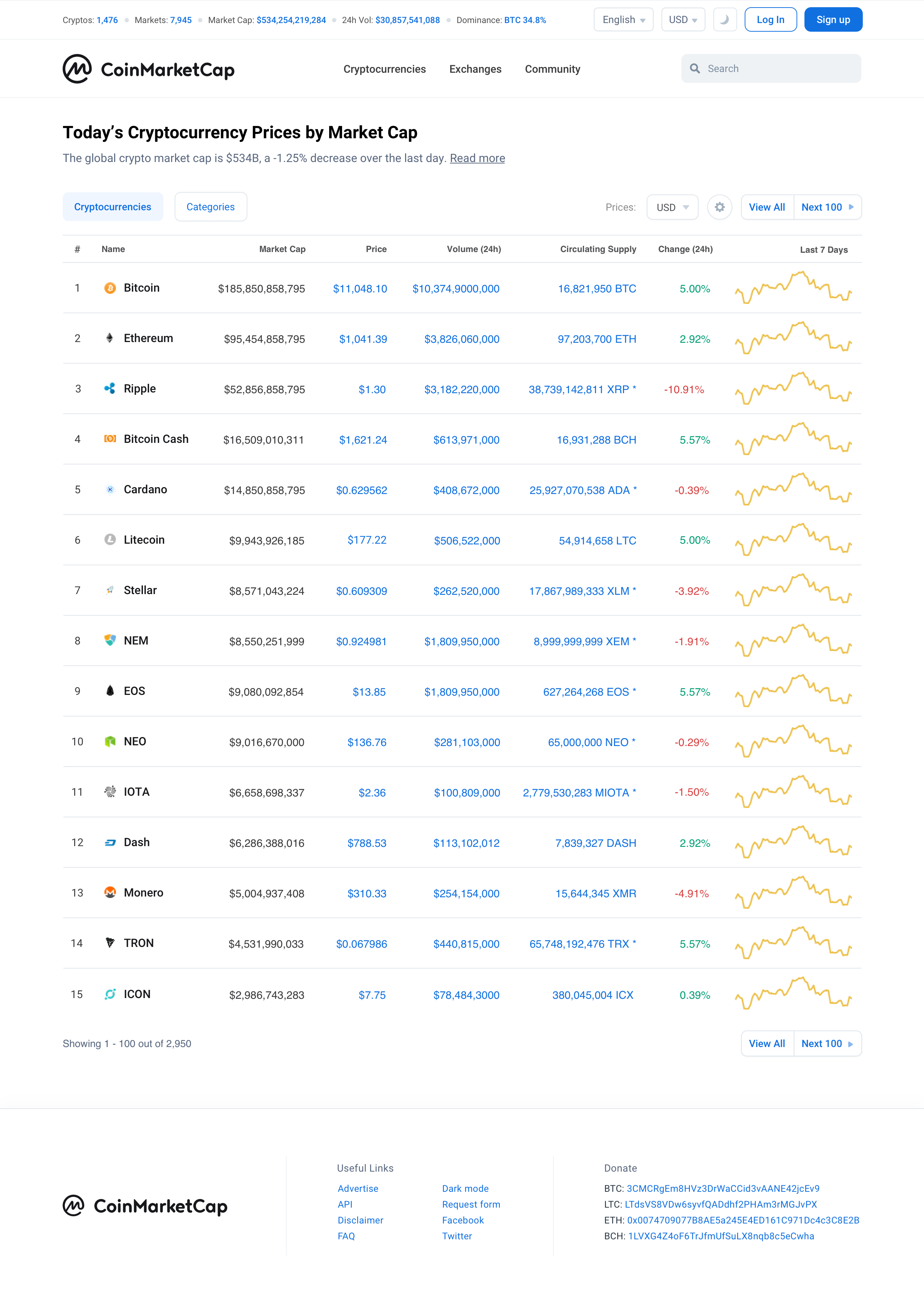Click the CoinMarketCap logo in header
Image resolution: width=924 pixels, height=1307 pixels.
pos(149,69)
